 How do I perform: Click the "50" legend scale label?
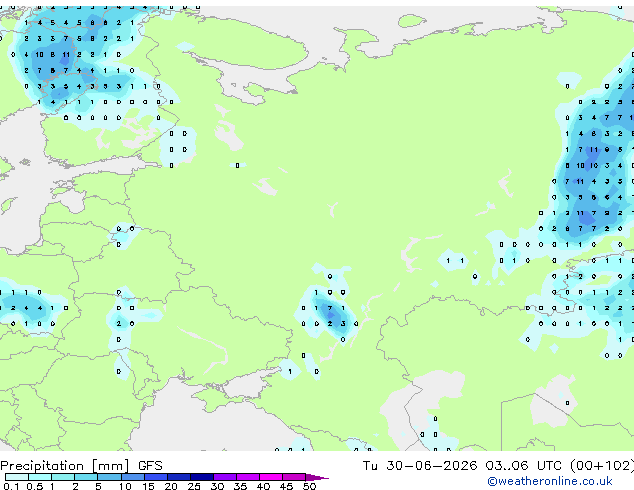[309, 486]
